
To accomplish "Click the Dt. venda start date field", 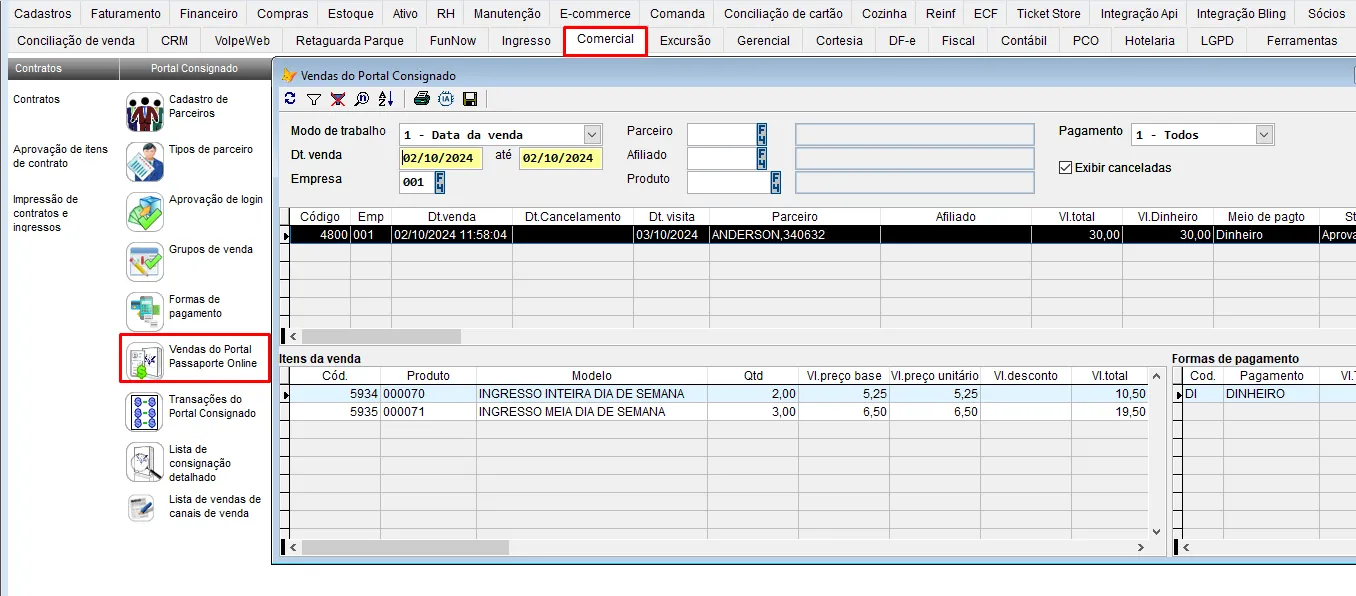I will click(441, 158).
